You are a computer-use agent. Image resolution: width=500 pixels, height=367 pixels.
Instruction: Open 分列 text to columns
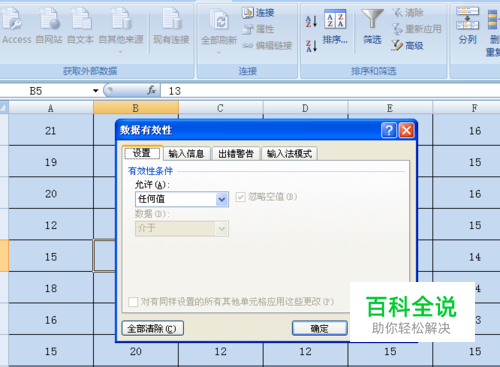point(467,26)
